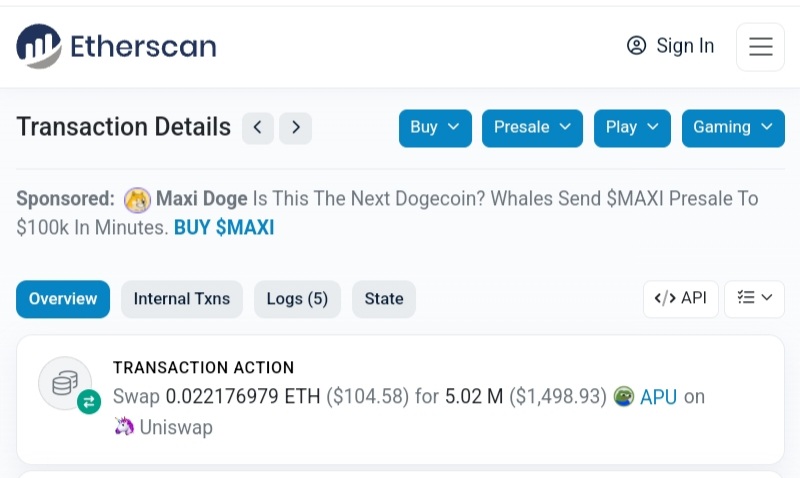Switch to the Logs (5) tab
Viewport: 800px width, 478px height.
click(x=297, y=299)
